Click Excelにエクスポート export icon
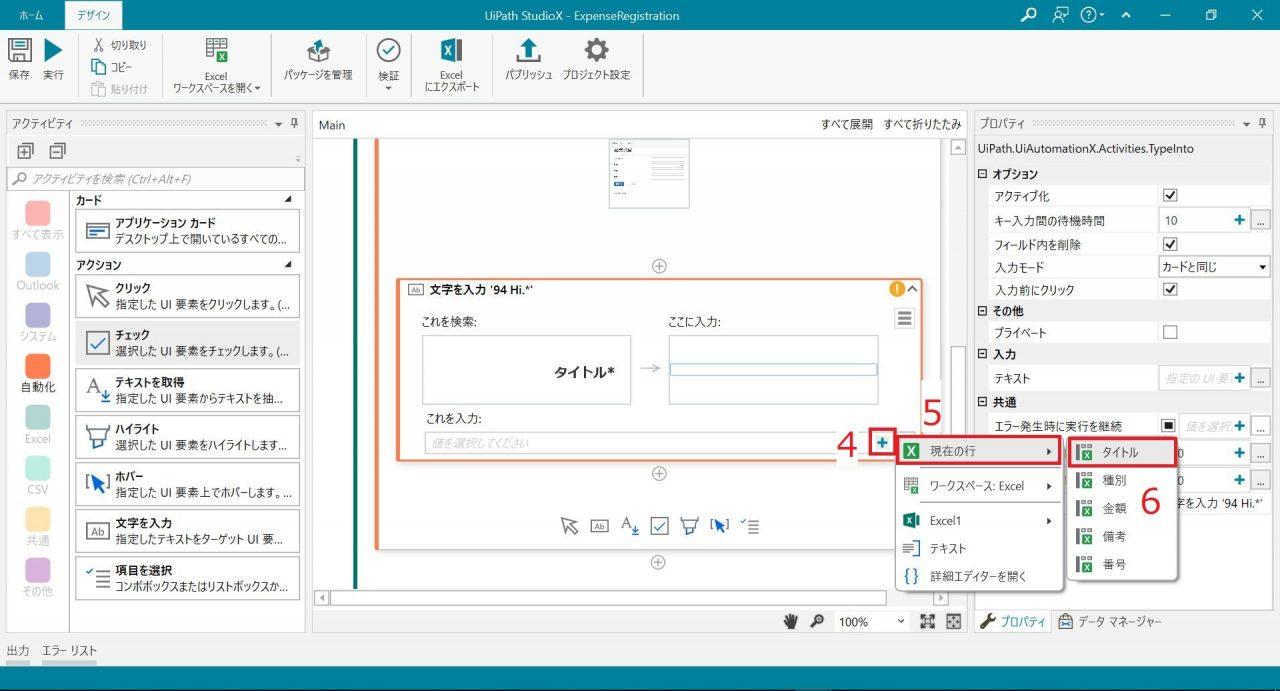Viewport: 1280px width, 691px height. click(x=451, y=66)
